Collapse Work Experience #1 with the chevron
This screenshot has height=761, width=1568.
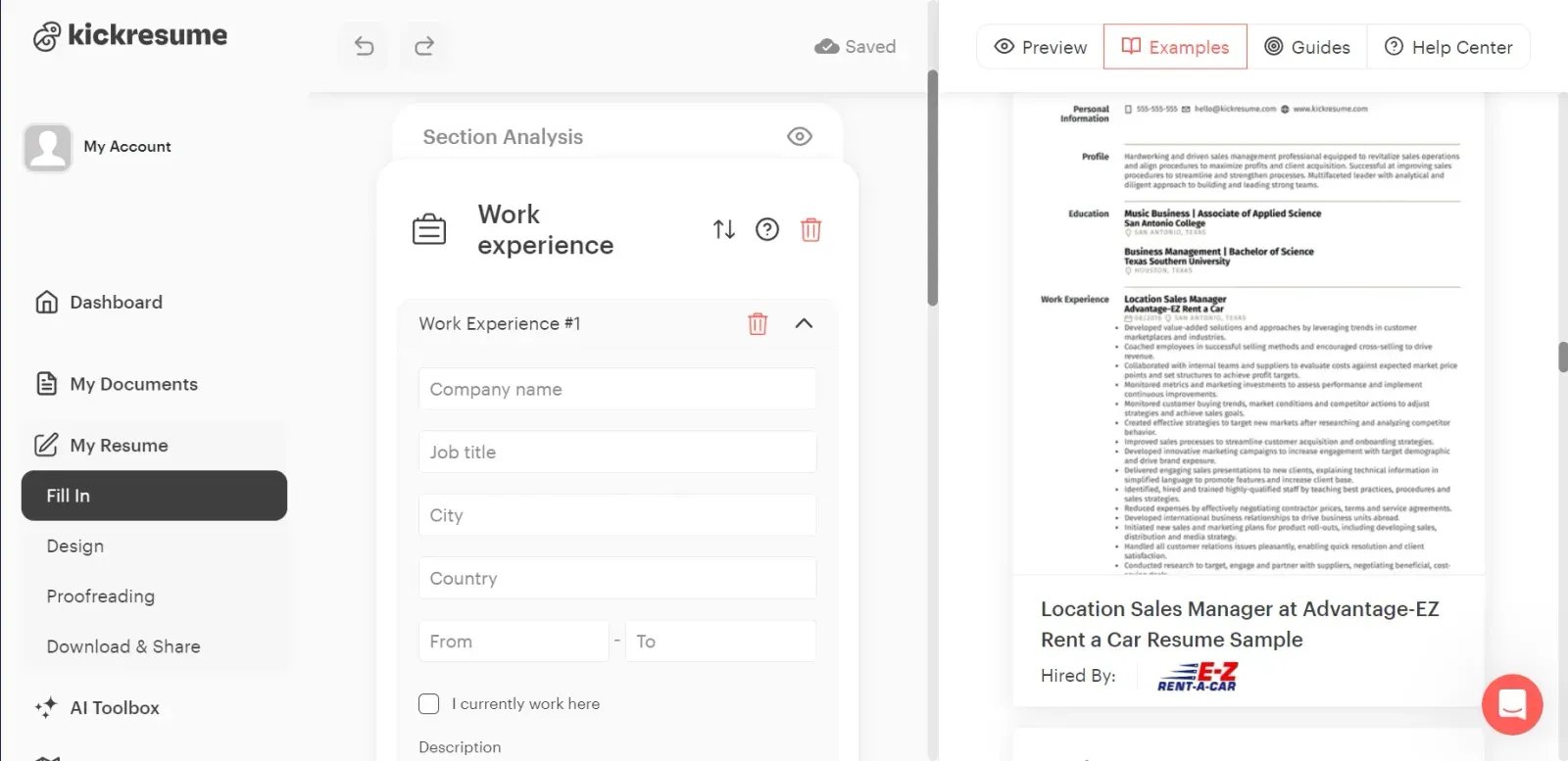pos(804,323)
